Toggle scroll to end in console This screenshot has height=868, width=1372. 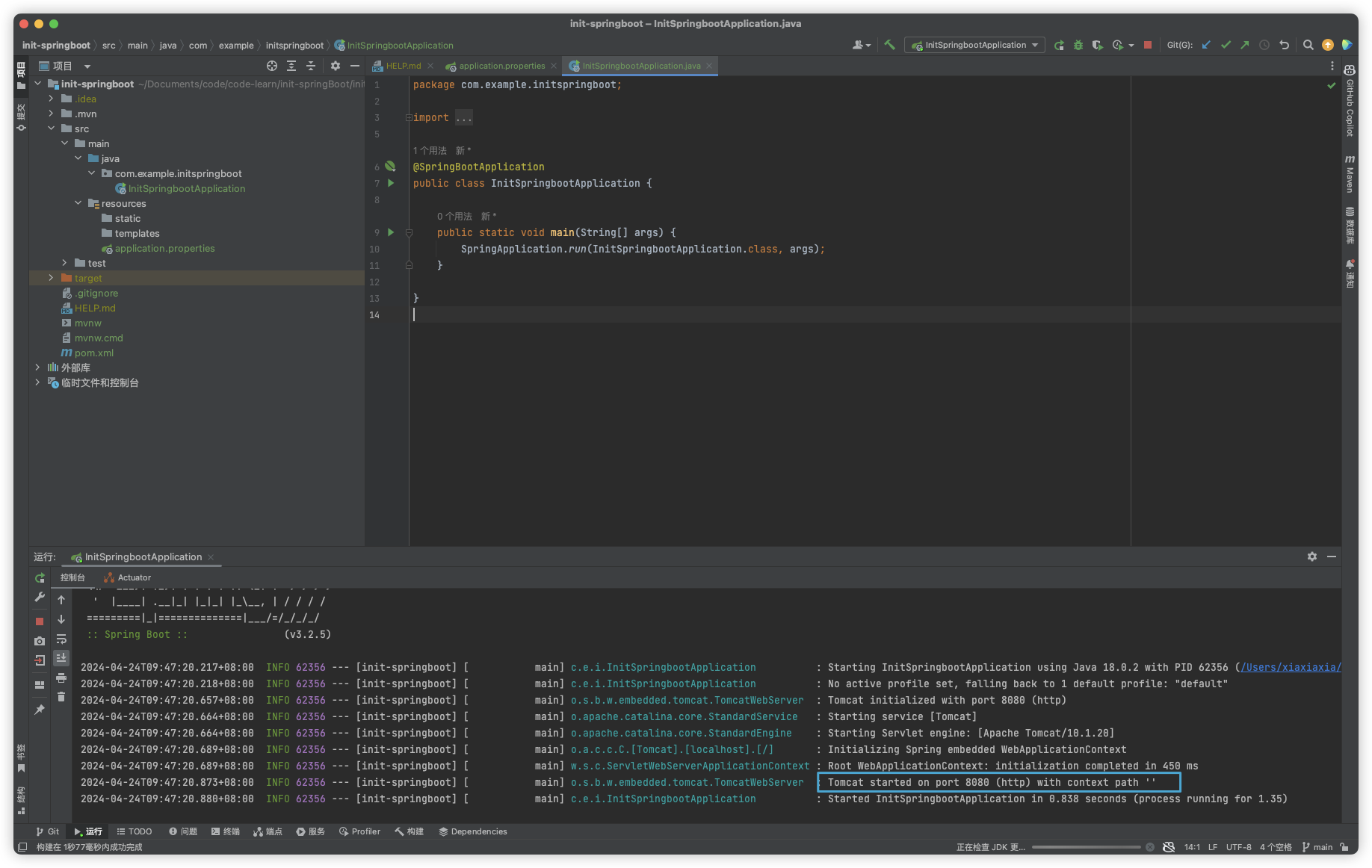pos(61,657)
